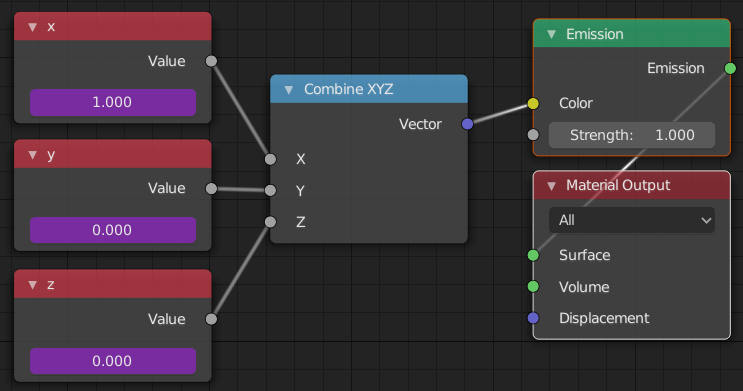Click the x node value field 1.000
The height and width of the screenshot is (391, 743).
coord(113,102)
